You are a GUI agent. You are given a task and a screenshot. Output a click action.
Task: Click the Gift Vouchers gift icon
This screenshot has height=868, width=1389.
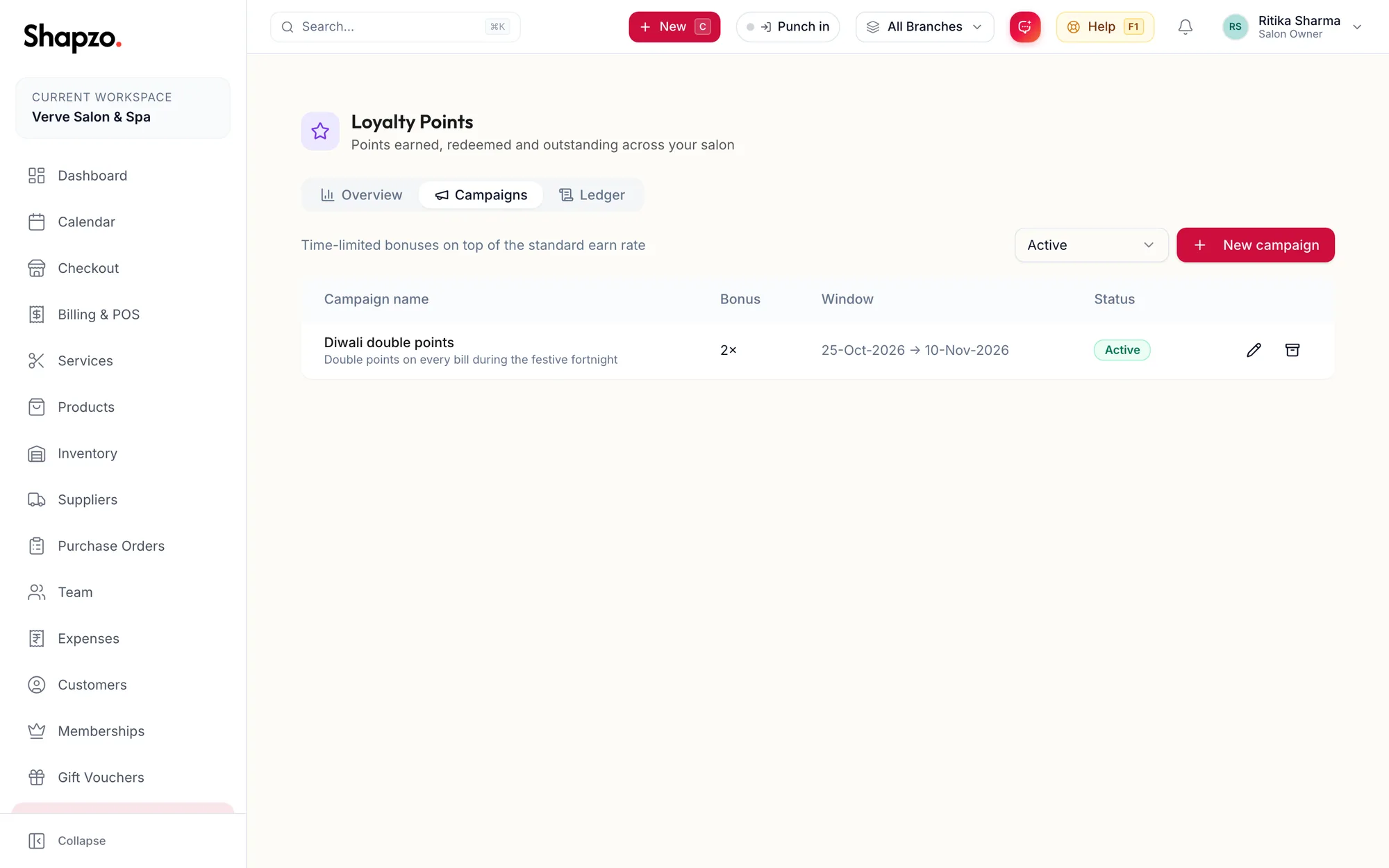click(37, 778)
